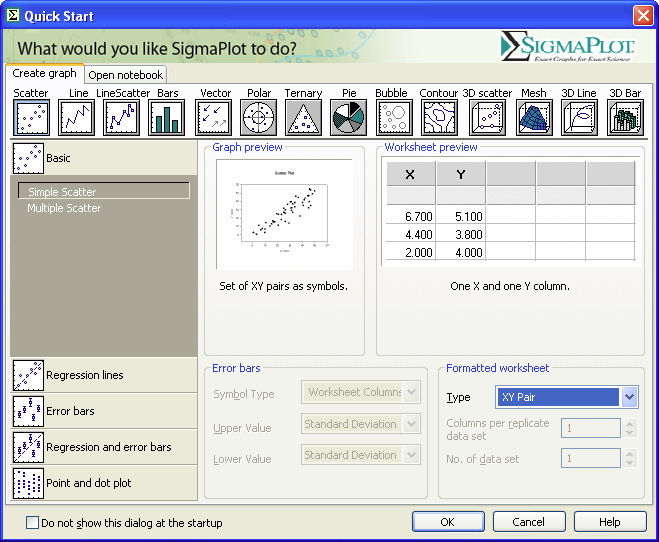
Task: Pick the Pie chart icon
Action: [x=348, y=118]
